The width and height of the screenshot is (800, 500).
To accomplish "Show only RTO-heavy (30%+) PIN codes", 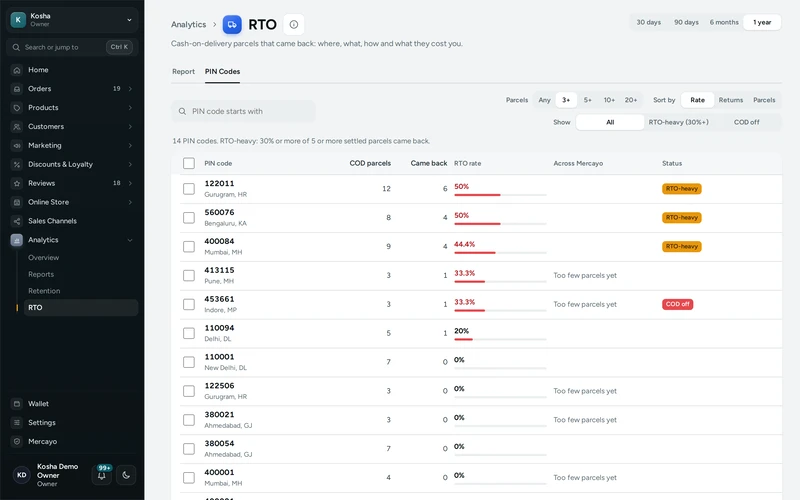I will 679,122.
